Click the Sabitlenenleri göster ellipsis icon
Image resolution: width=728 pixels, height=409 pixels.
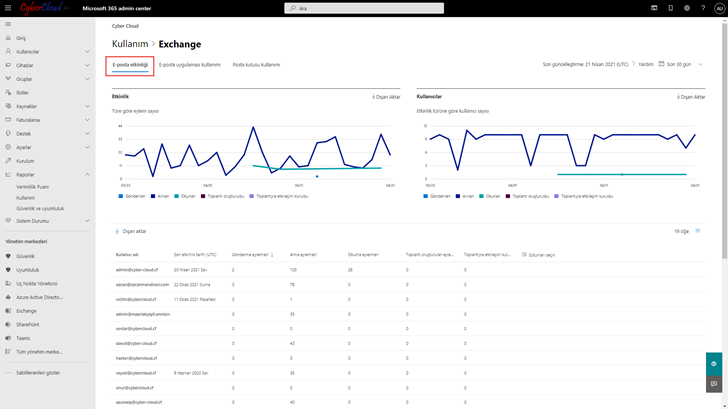[8, 372]
